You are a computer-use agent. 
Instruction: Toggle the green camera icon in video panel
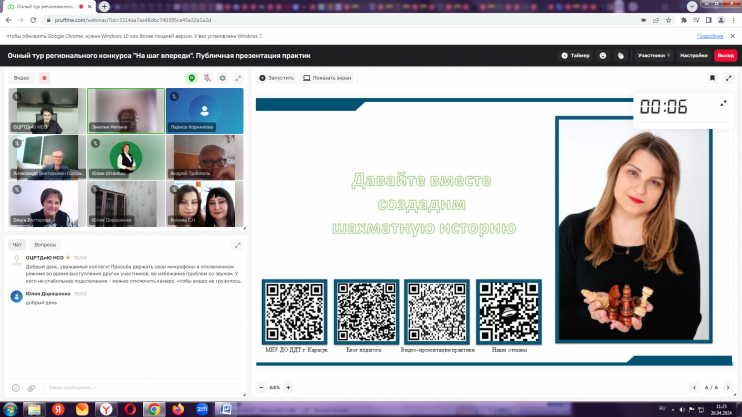pyautogui.click(x=192, y=77)
